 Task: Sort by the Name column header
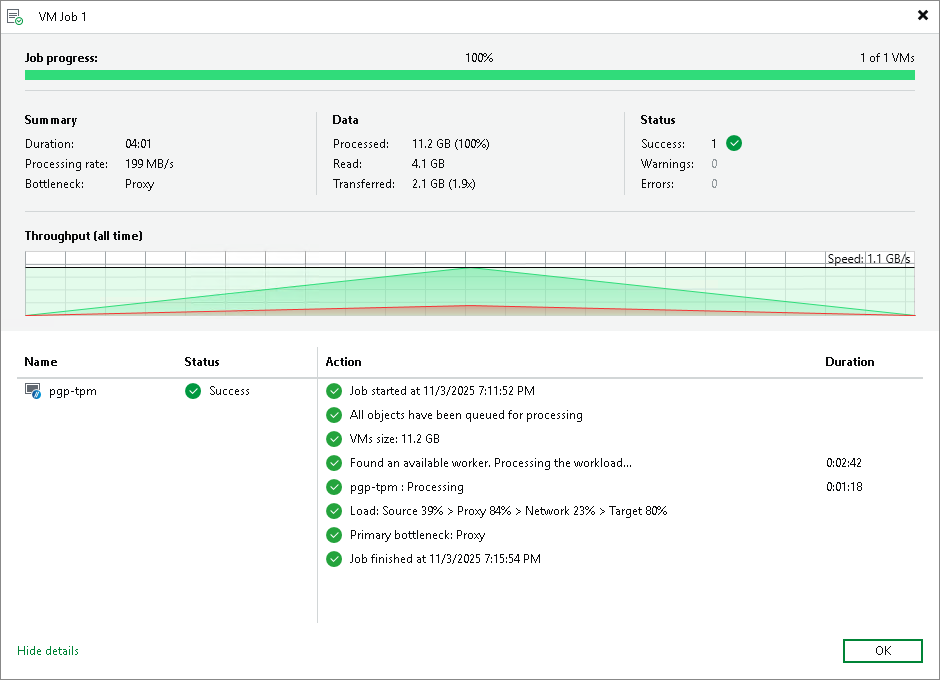(41, 362)
